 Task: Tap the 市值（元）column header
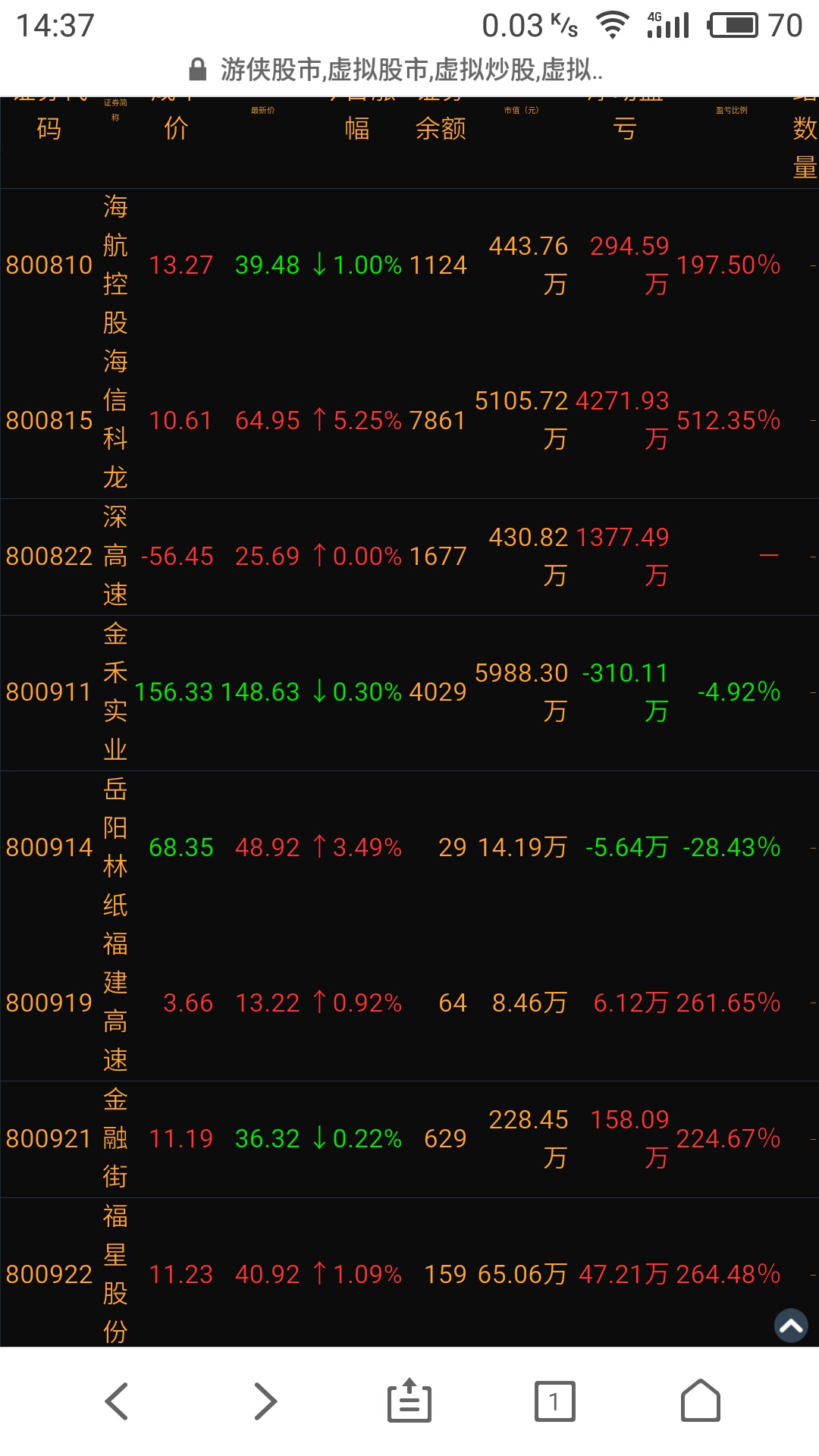(x=521, y=111)
